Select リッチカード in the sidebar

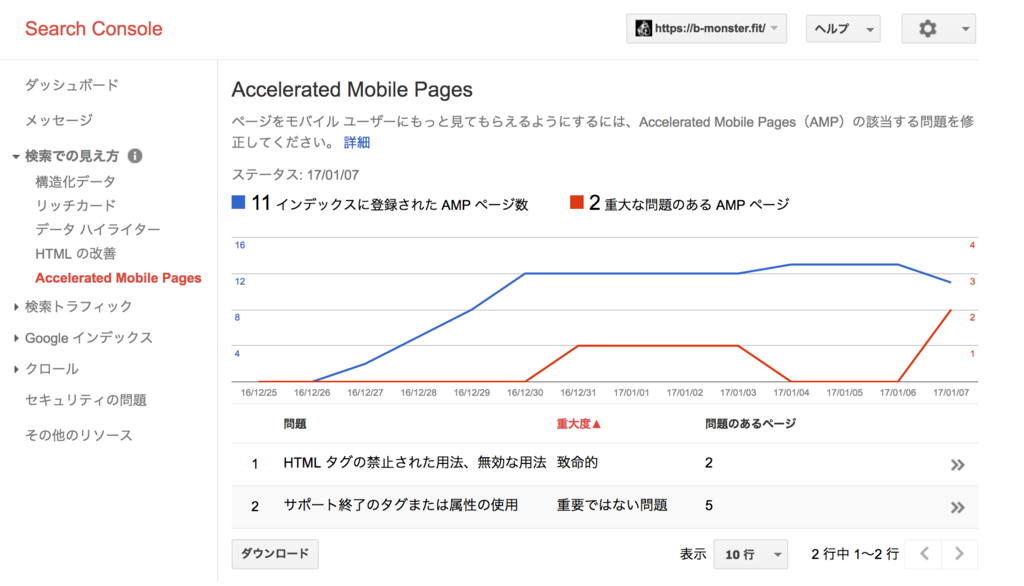coord(75,205)
